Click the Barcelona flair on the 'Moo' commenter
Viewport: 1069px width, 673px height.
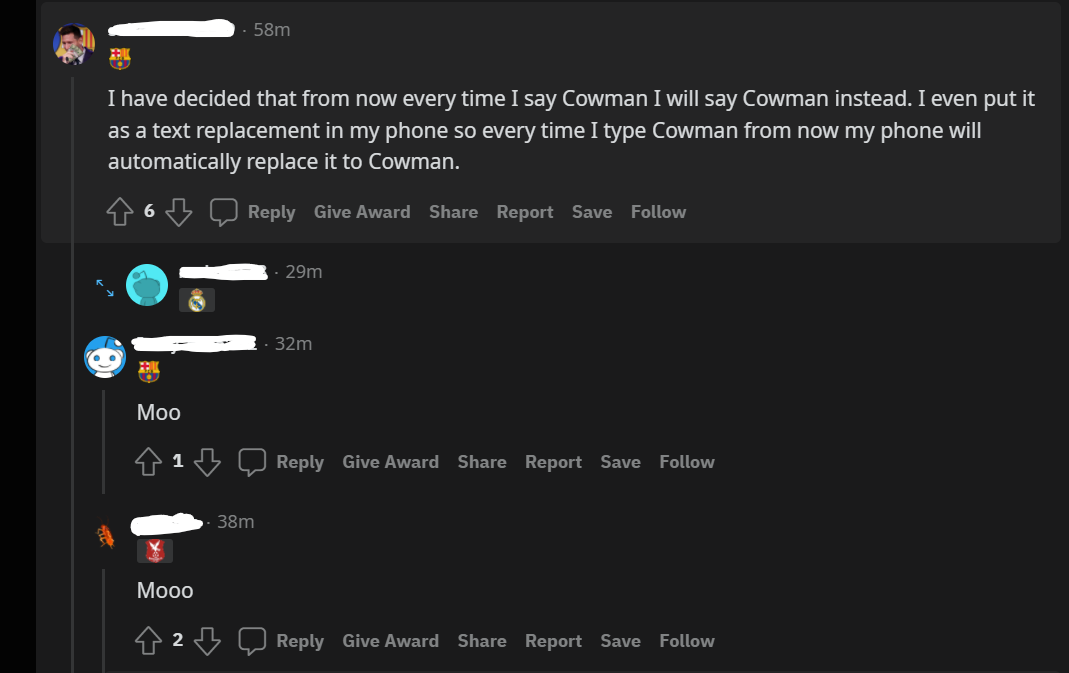[149, 369]
